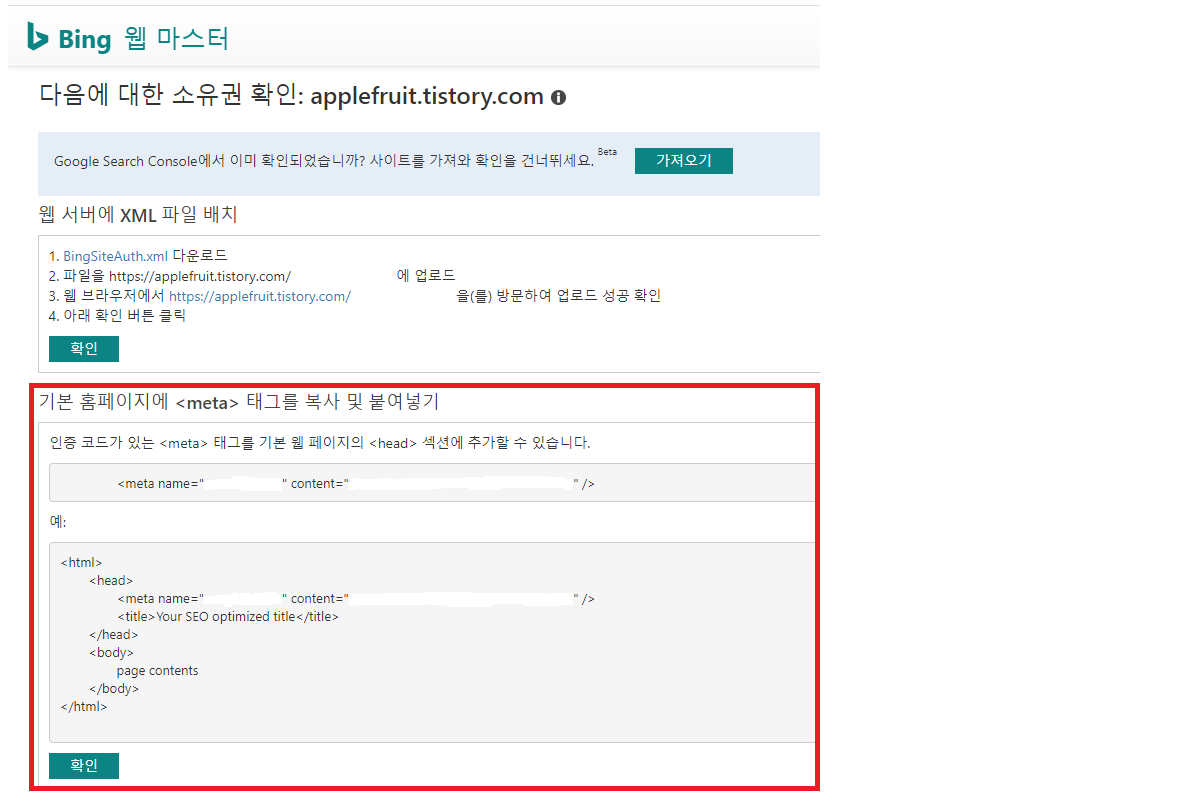Click the '웹 서버에 XML 파일 배치' heading

coord(138,214)
